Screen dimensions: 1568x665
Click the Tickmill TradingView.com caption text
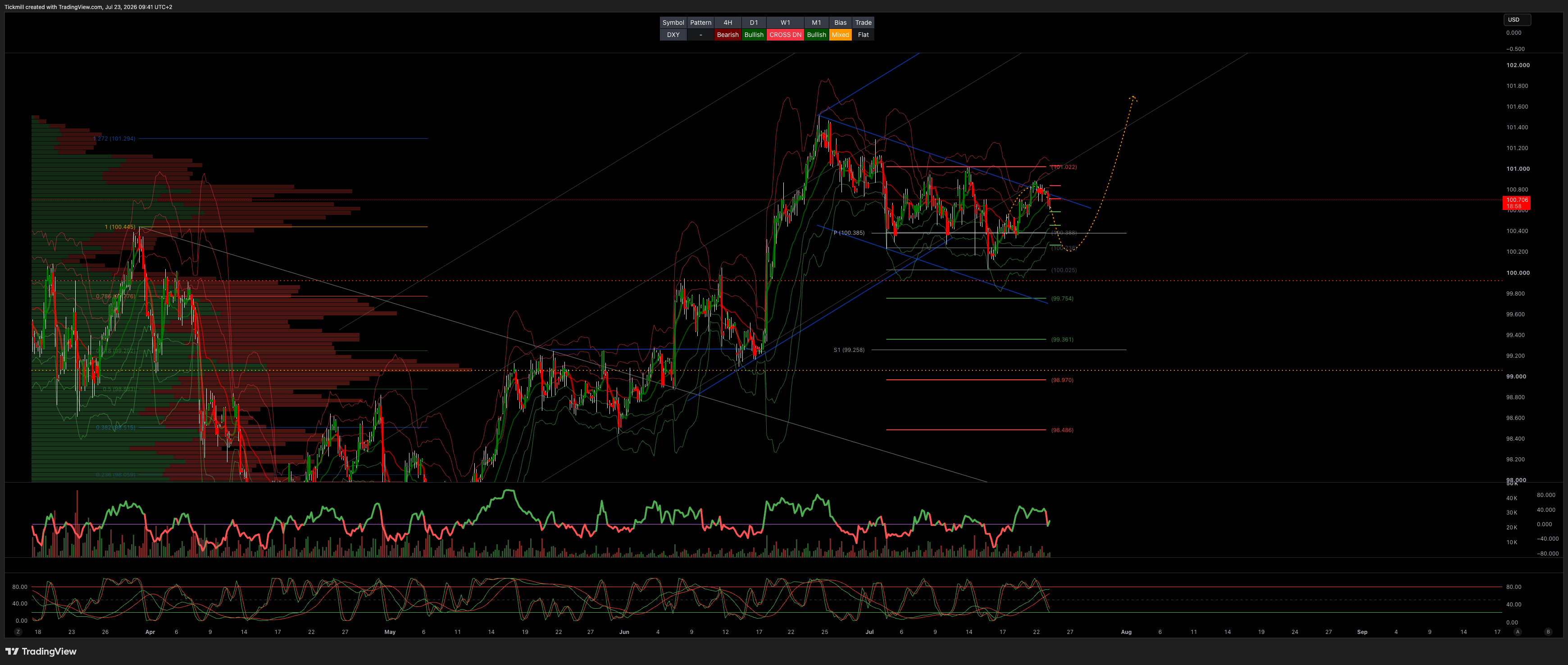(88, 7)
